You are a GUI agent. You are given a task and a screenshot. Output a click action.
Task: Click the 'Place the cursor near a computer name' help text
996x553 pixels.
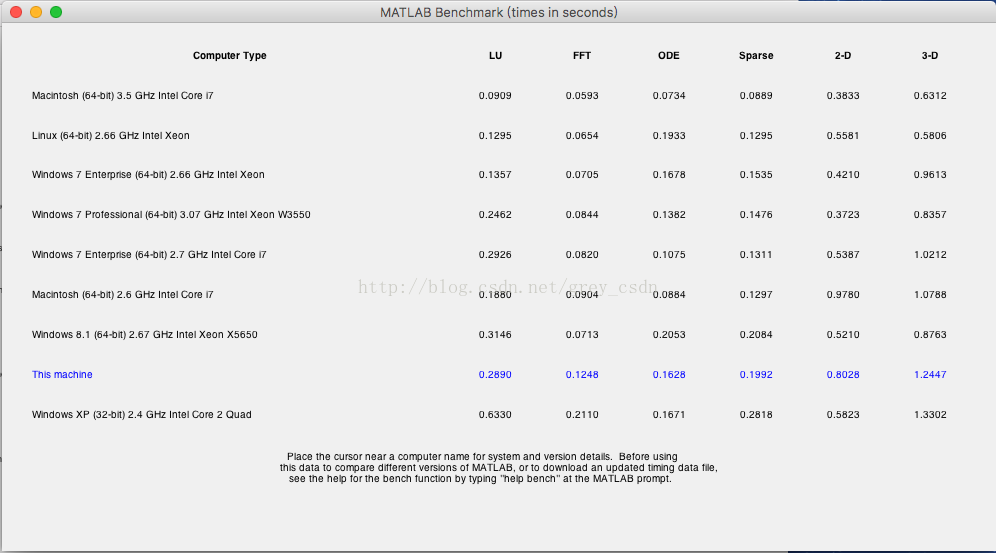(x=499, y=468)
